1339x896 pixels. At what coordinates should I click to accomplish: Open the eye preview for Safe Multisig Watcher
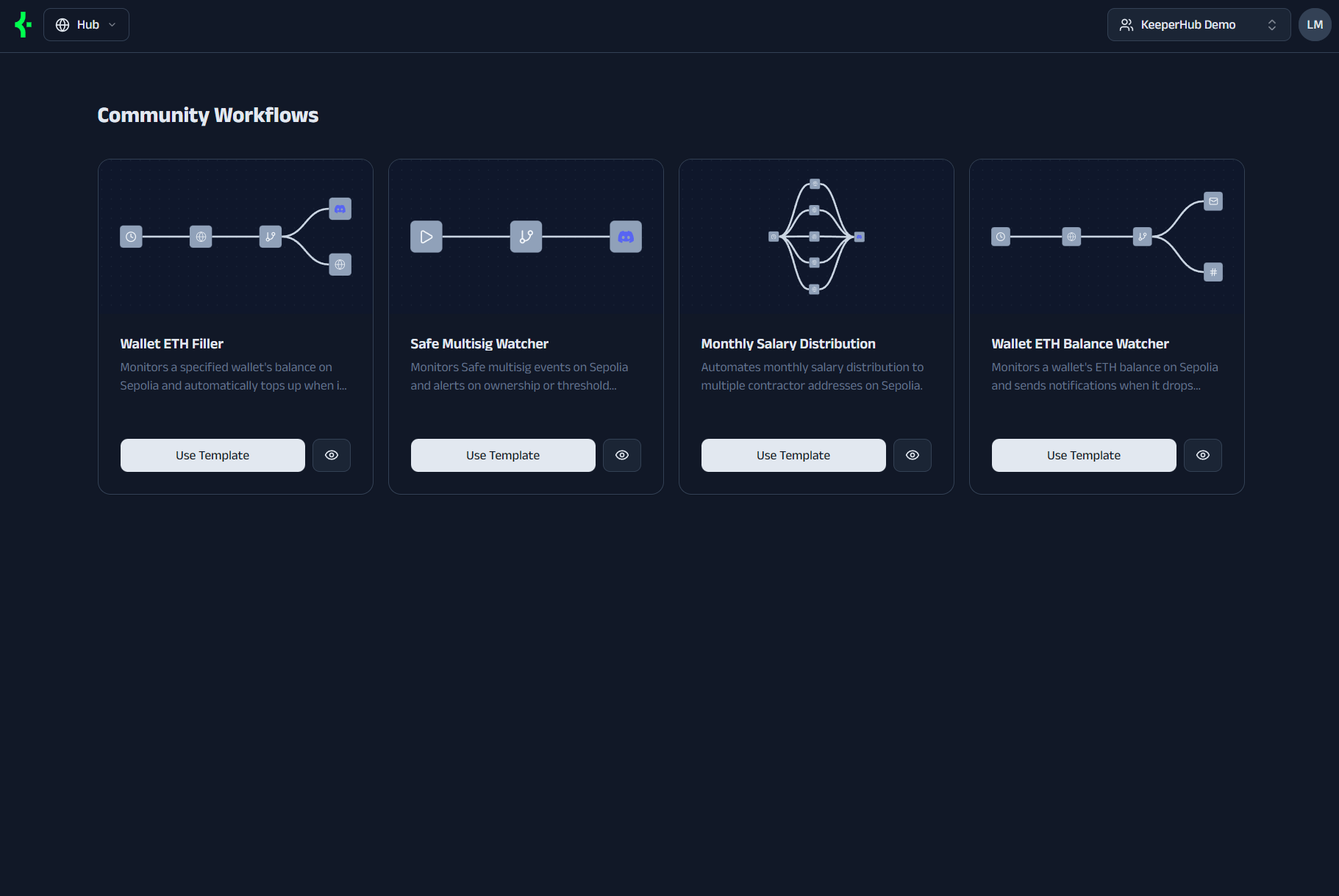point(621,455)
